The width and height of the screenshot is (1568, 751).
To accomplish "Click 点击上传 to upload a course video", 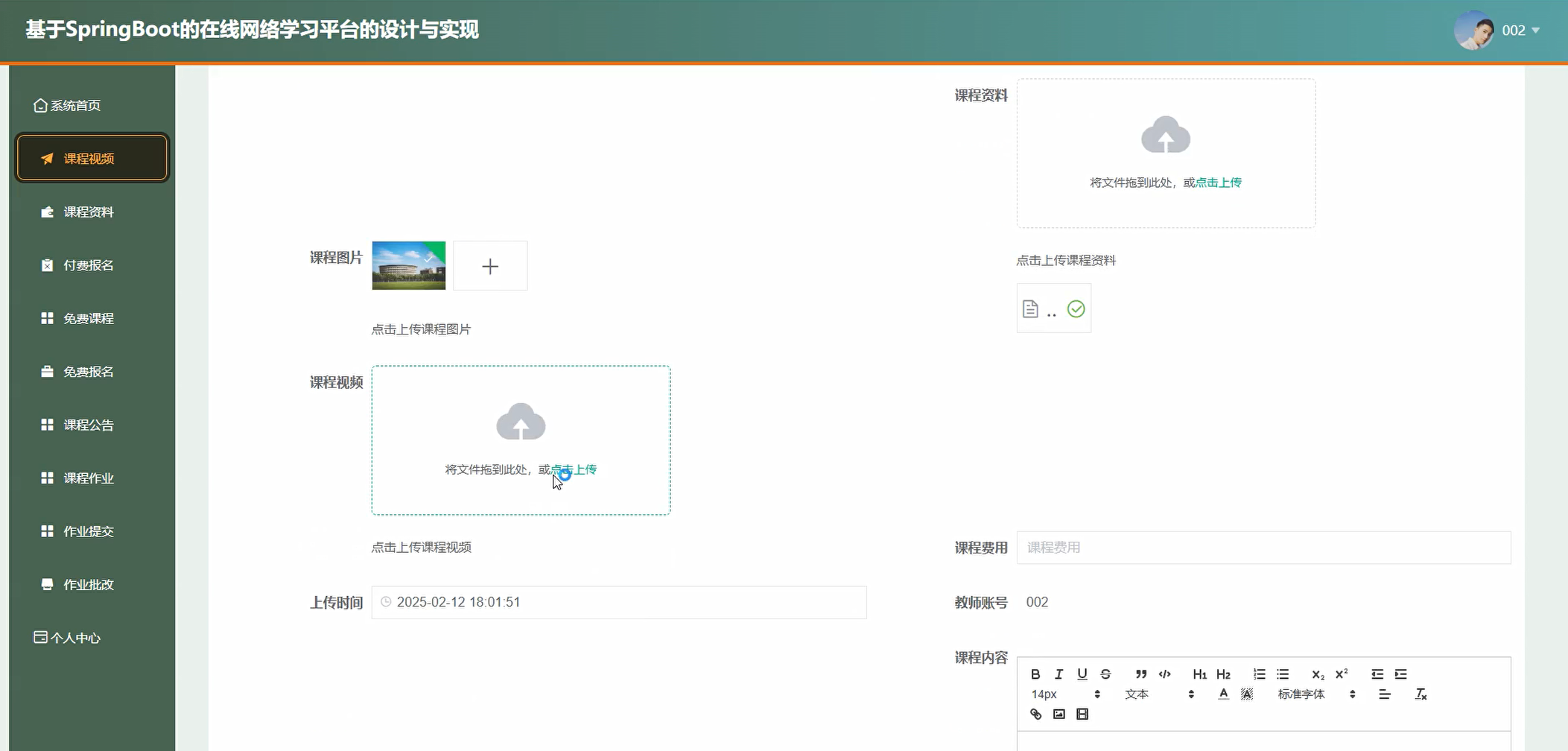I will click(x=574, y=469).
